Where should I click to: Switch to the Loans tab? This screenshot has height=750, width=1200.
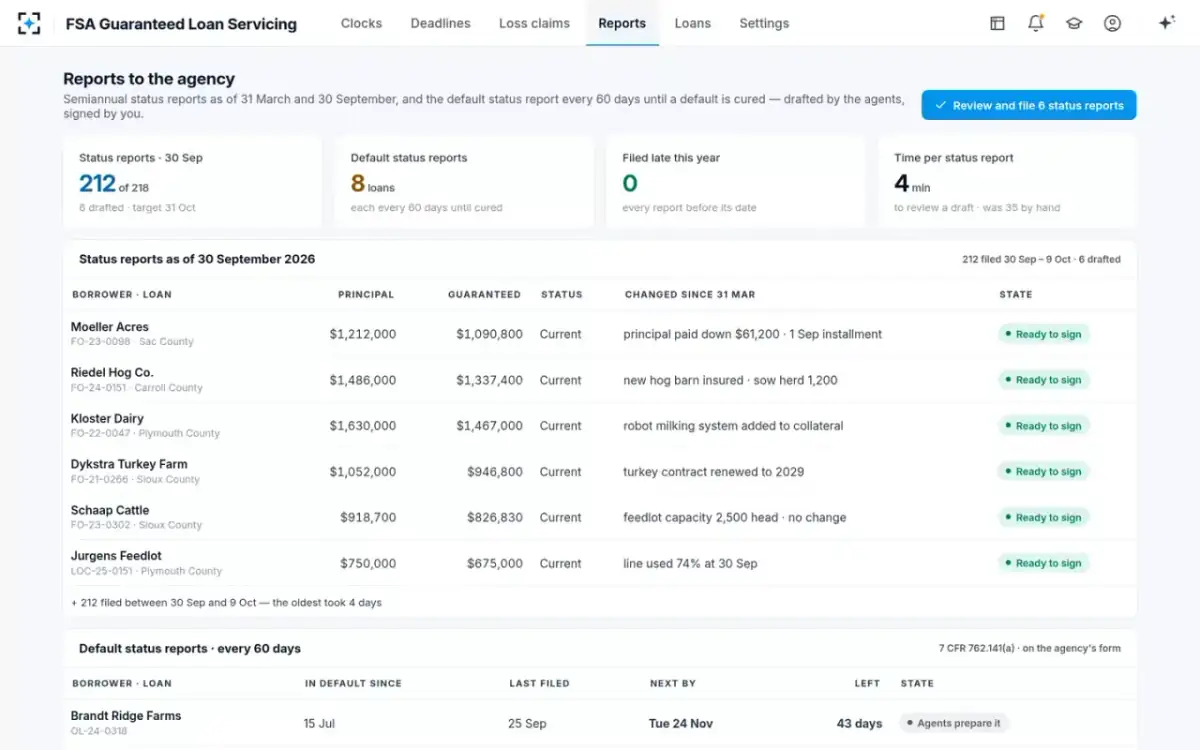tap(692, 23)
